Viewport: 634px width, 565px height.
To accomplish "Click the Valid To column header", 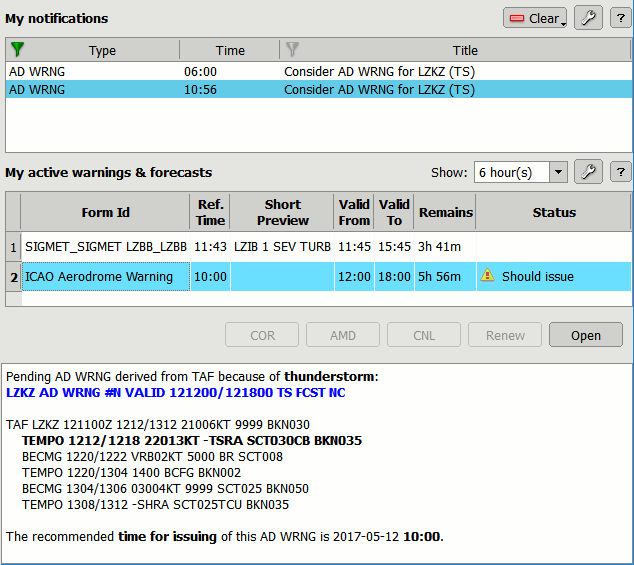I will point(394,212).
